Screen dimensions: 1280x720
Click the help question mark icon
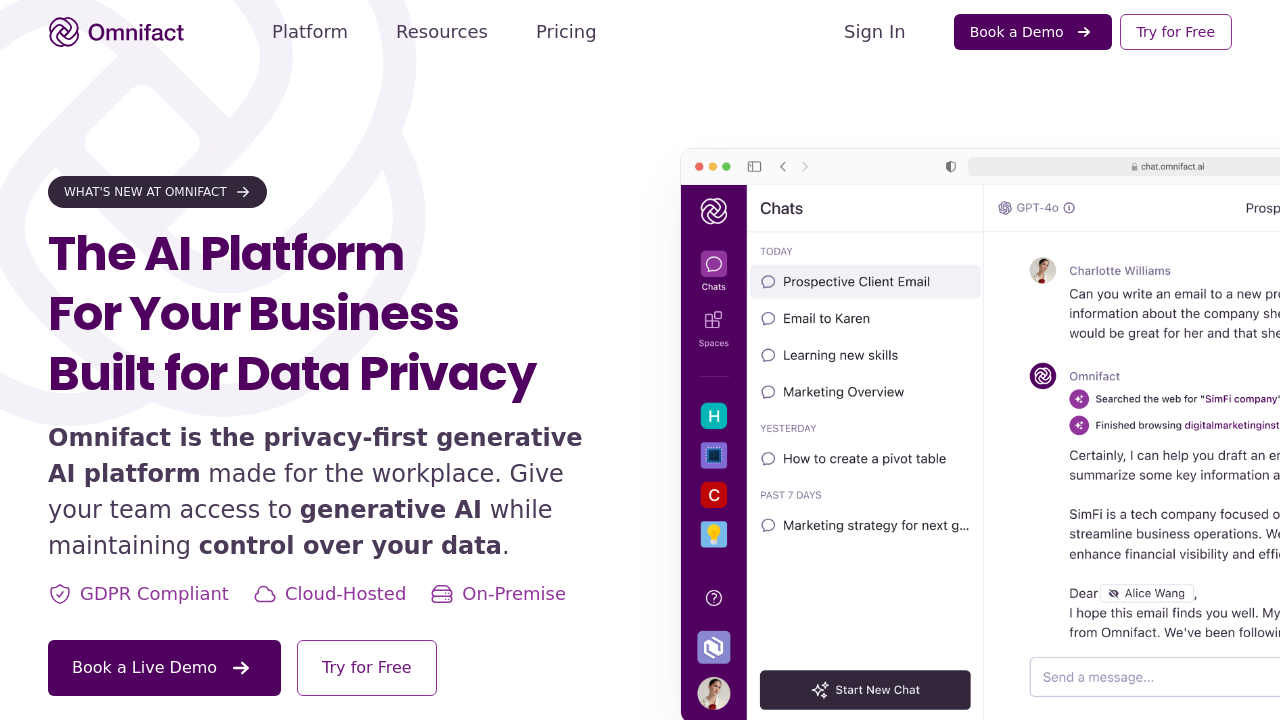(x=714, y=598)
